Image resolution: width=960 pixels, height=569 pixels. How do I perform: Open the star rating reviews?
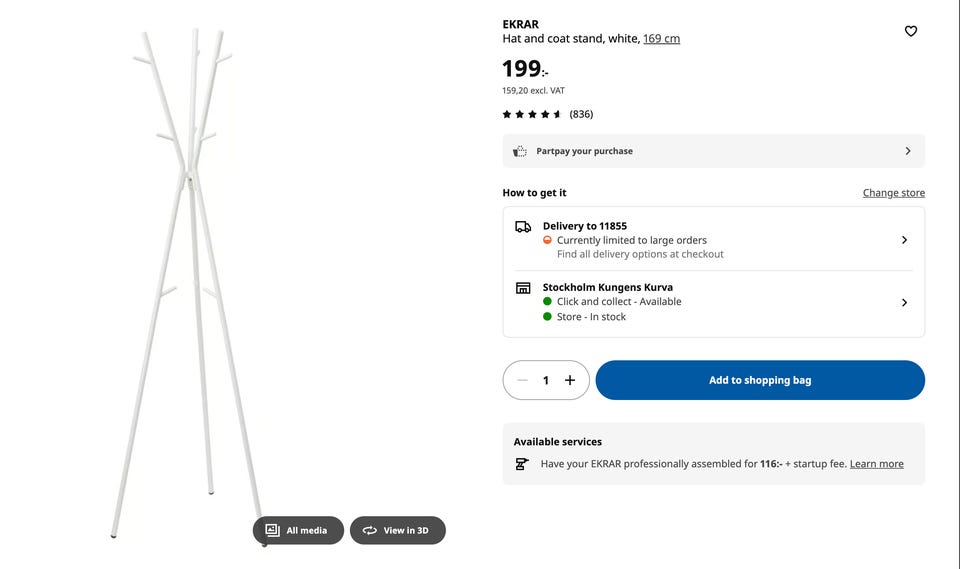[532, 114]
